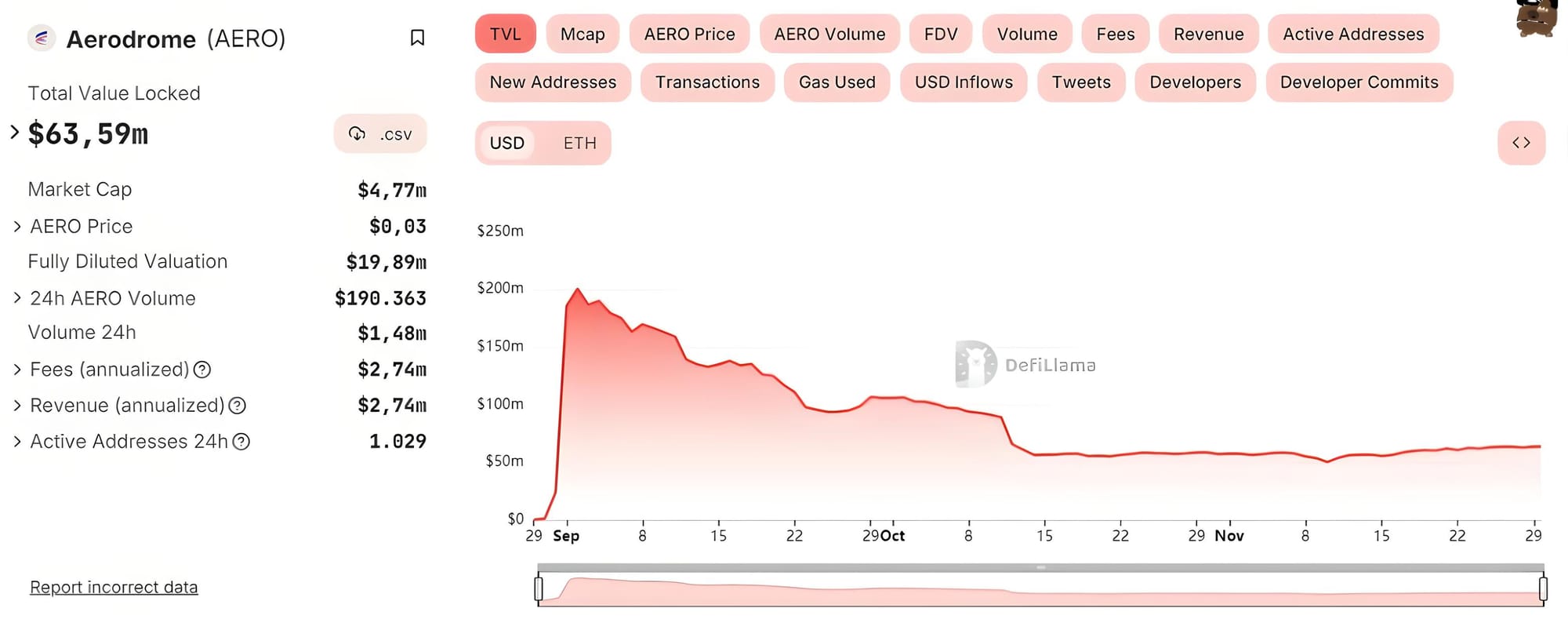Expand the 24h AERO Volume row
The image size is (1568, 630).
tap(17, 298)
